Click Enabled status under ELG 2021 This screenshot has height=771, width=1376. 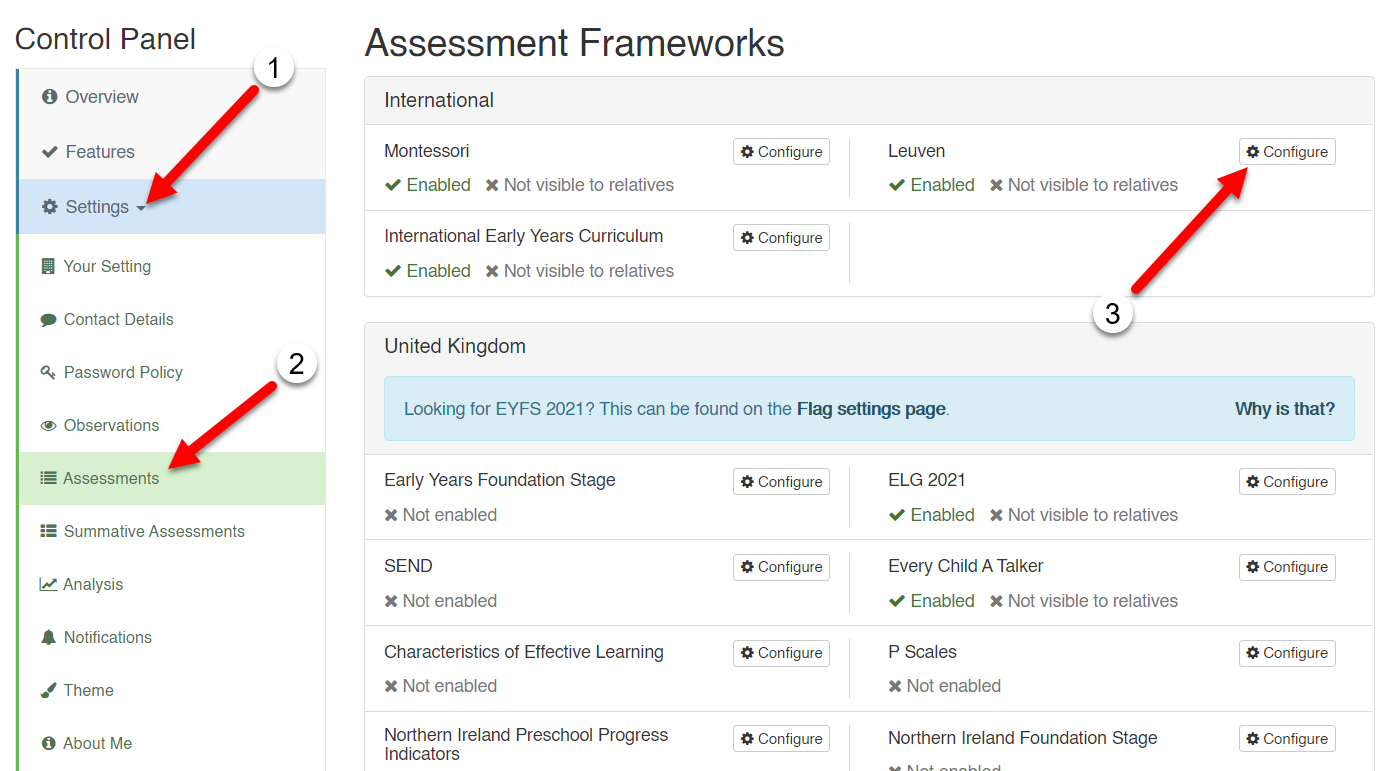[x=932, y=515]
